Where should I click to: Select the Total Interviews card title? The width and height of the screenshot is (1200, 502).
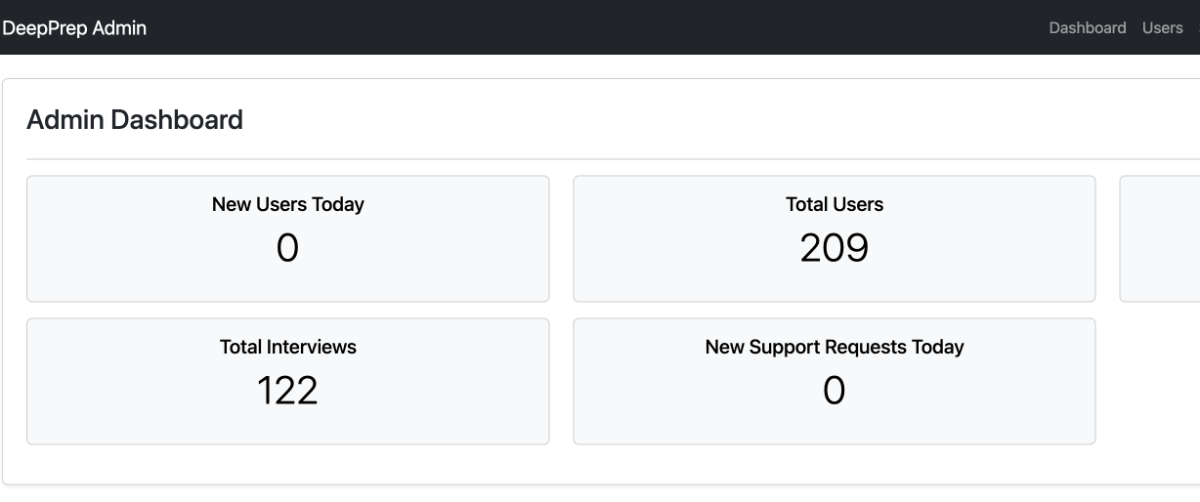click(288, 347)
